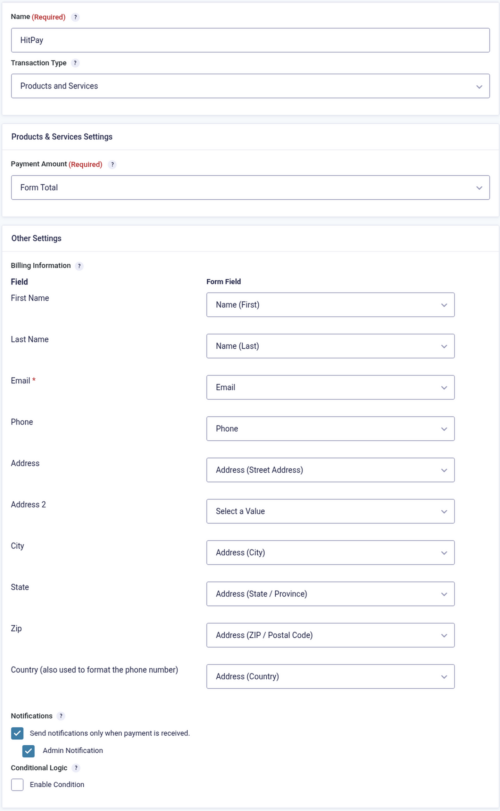Open the Address (City) dropdown
This screenshot has width=500, height=811.
tap(330, 553)
